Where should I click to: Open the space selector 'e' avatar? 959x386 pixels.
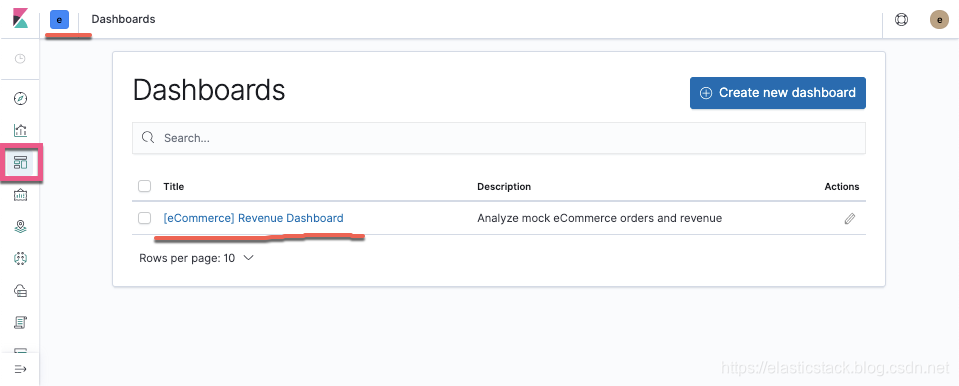[59, 20]
